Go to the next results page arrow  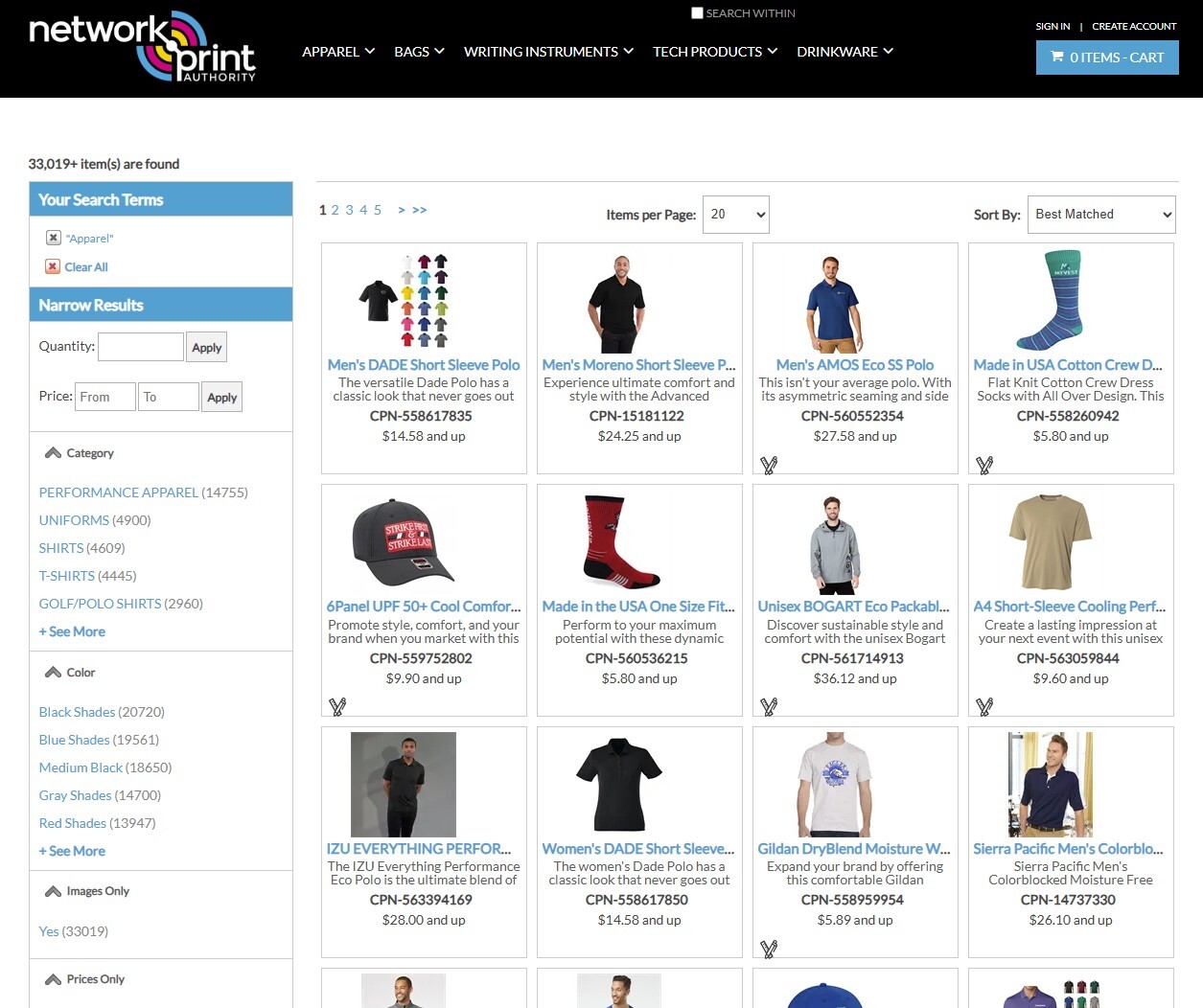coord(402,210)
